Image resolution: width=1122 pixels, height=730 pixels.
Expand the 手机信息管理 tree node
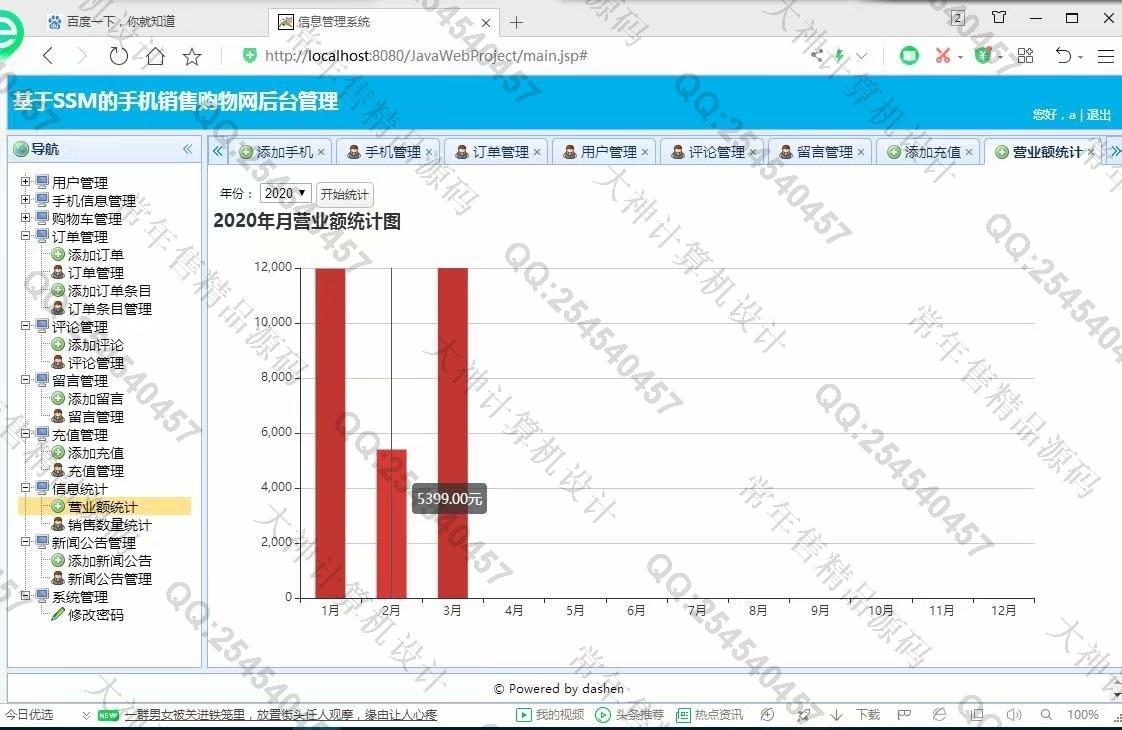pos(26,200)
